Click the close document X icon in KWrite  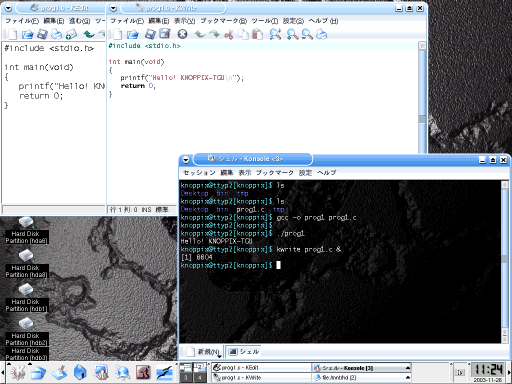tap(182, 34)
